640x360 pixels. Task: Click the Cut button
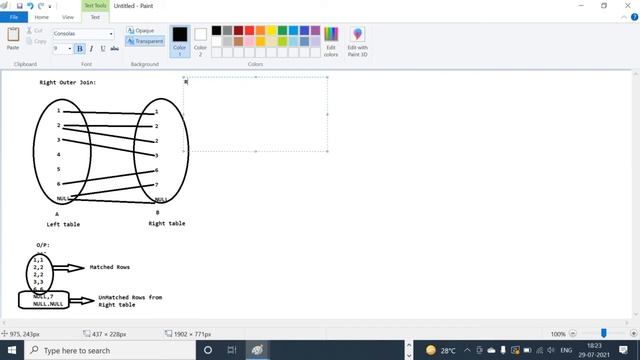[34, 31]
